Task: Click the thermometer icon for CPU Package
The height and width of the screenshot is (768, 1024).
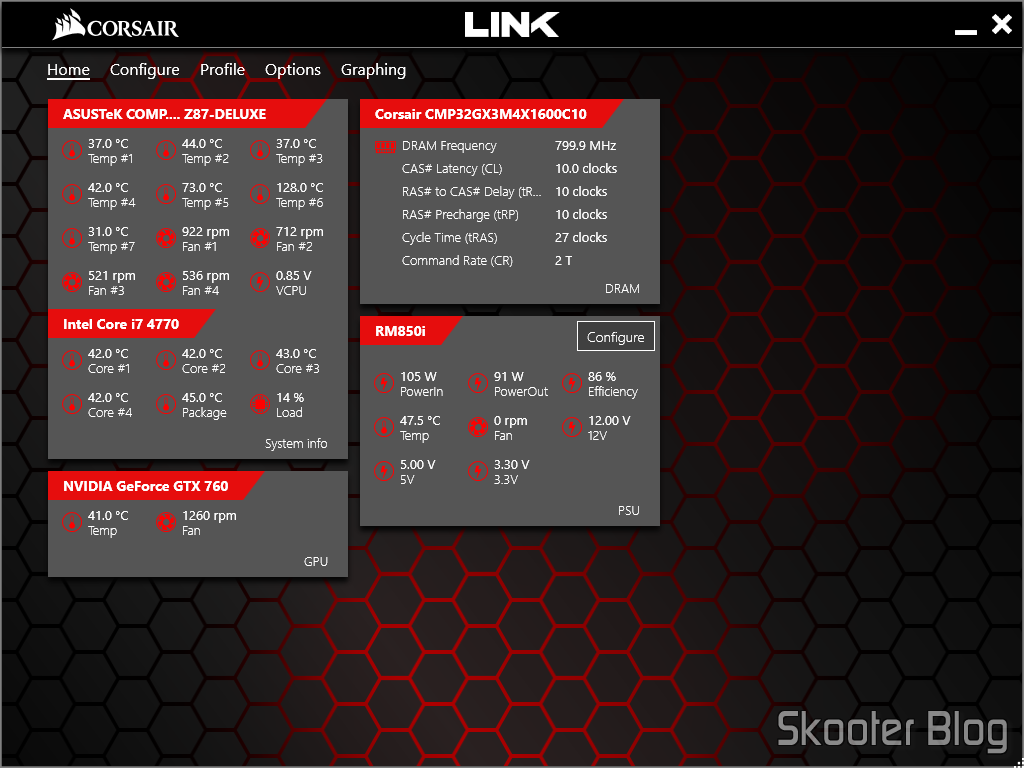Action: click(165, 404)
